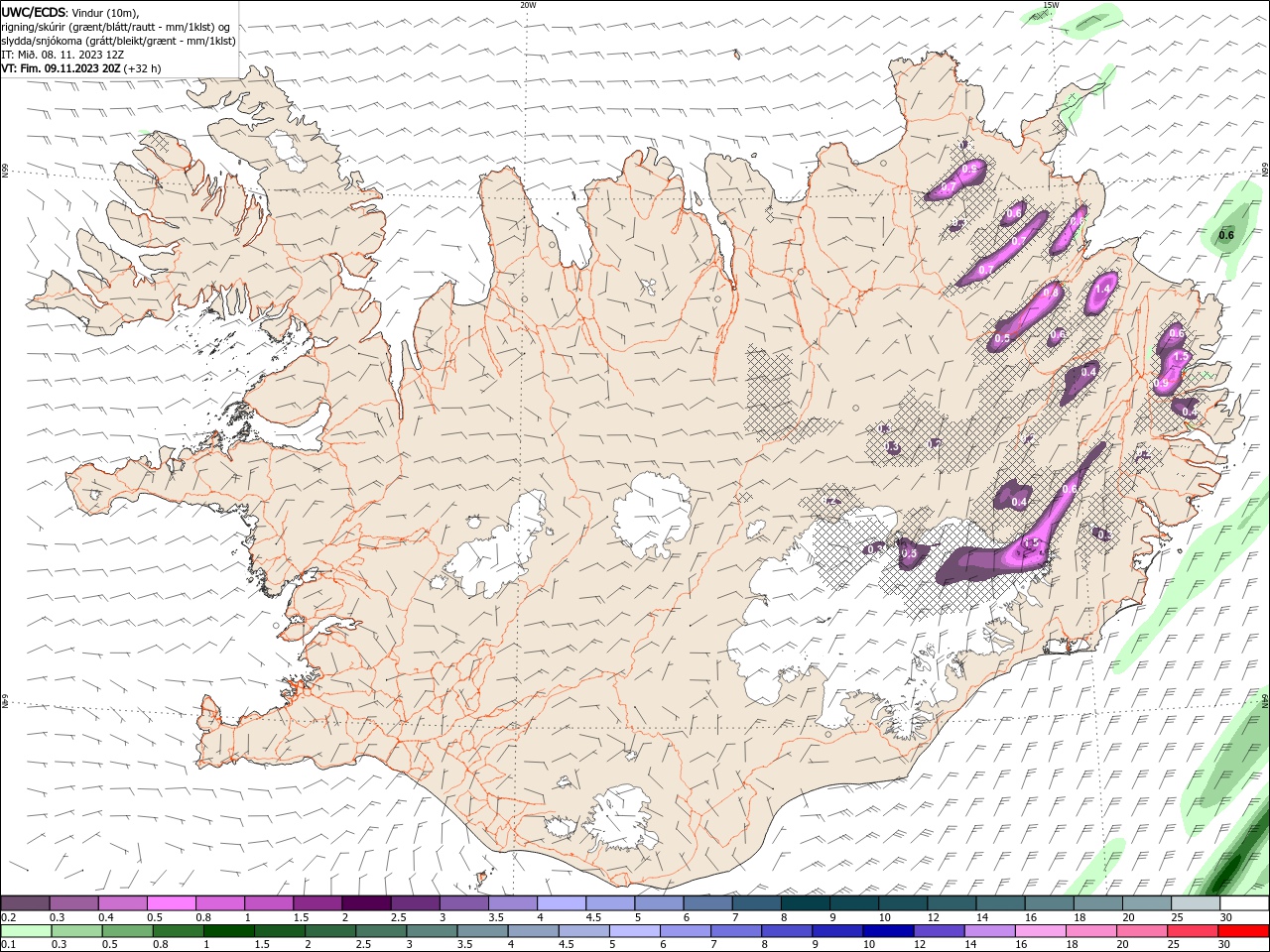
Task: Click pale pink 16 swatch, bottom legend row
Action: pyautogui.click(x=1039, y=931)
